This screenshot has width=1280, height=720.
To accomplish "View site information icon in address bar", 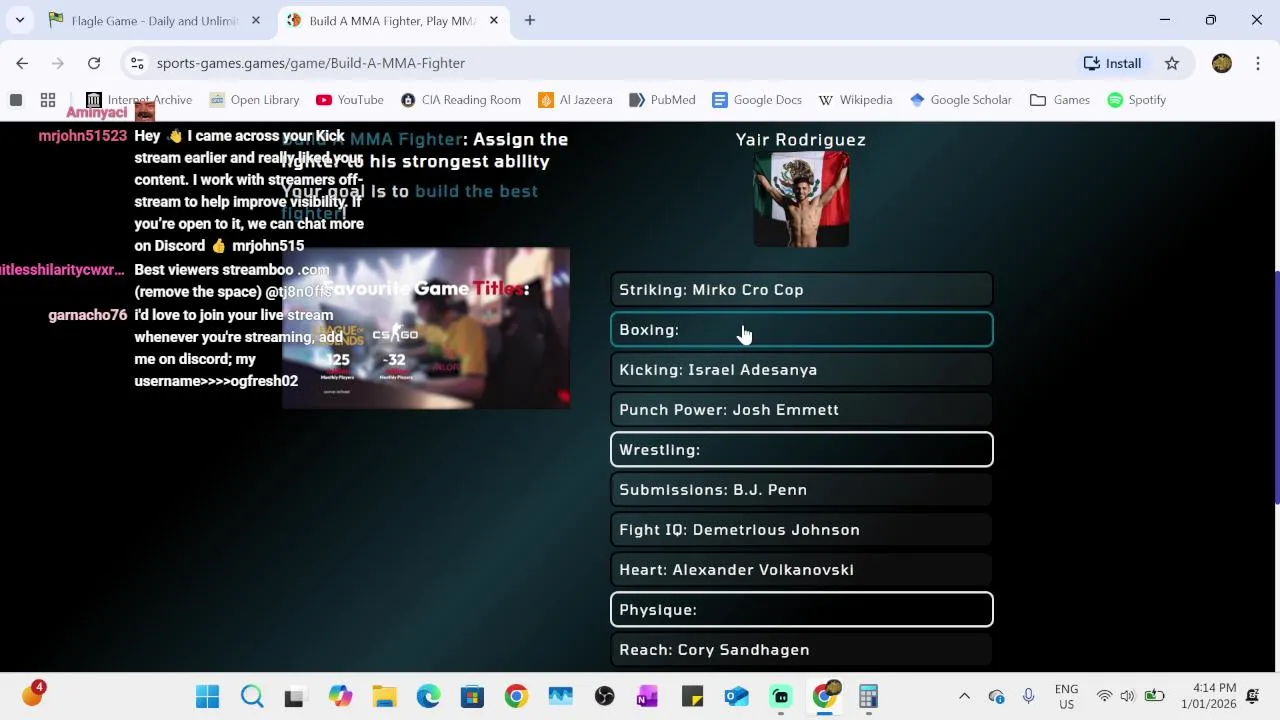I will click(x=137, y=63).
